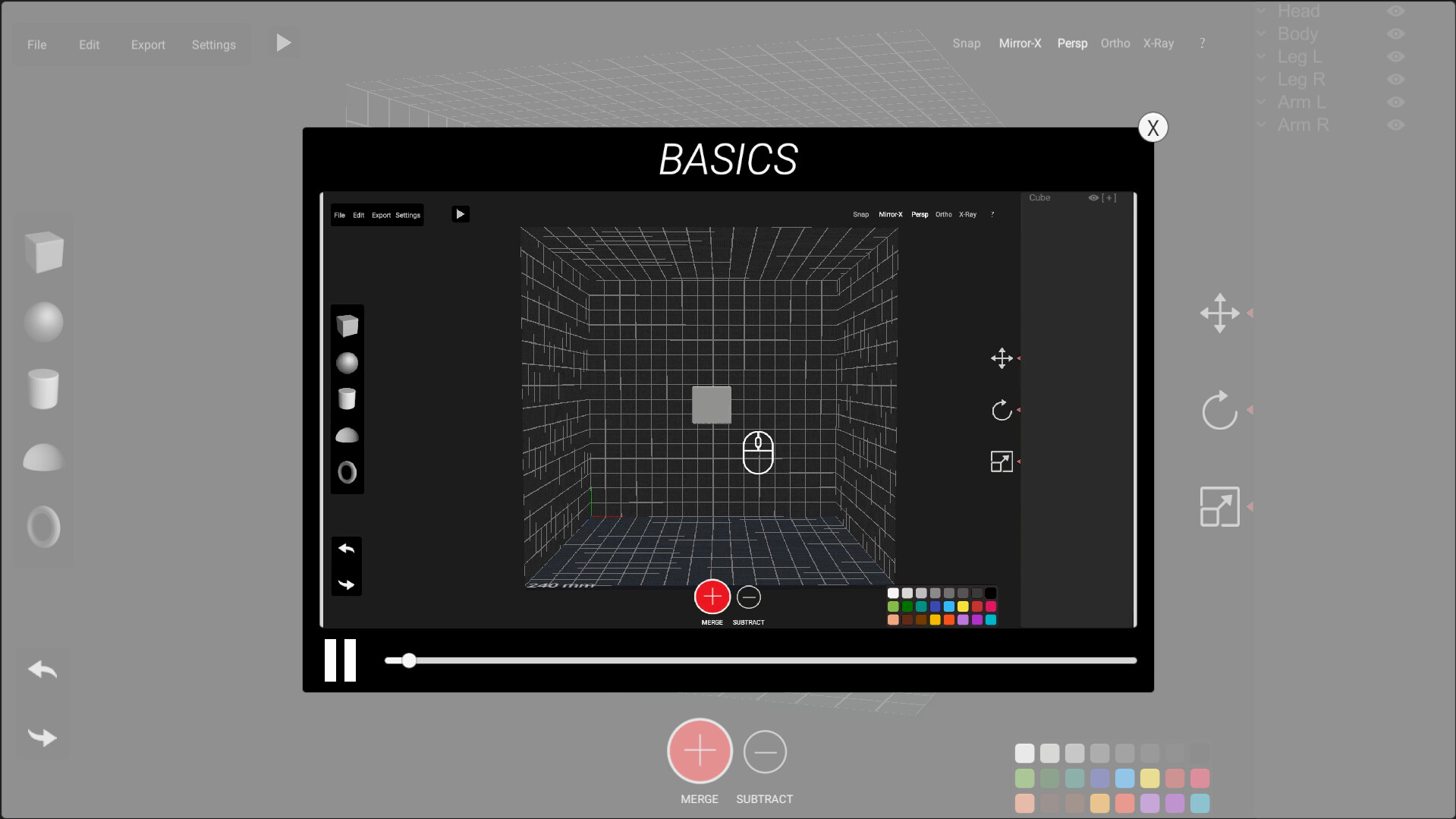Open the File menu

pos(36,44)
